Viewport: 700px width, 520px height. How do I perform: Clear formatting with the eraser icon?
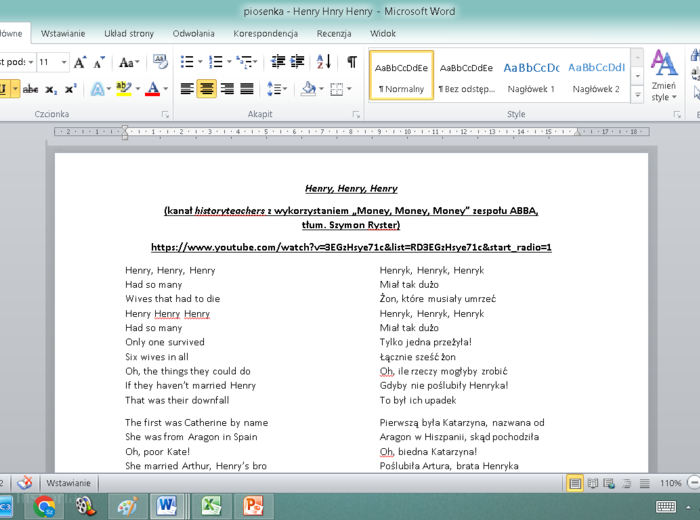point(160,62)
